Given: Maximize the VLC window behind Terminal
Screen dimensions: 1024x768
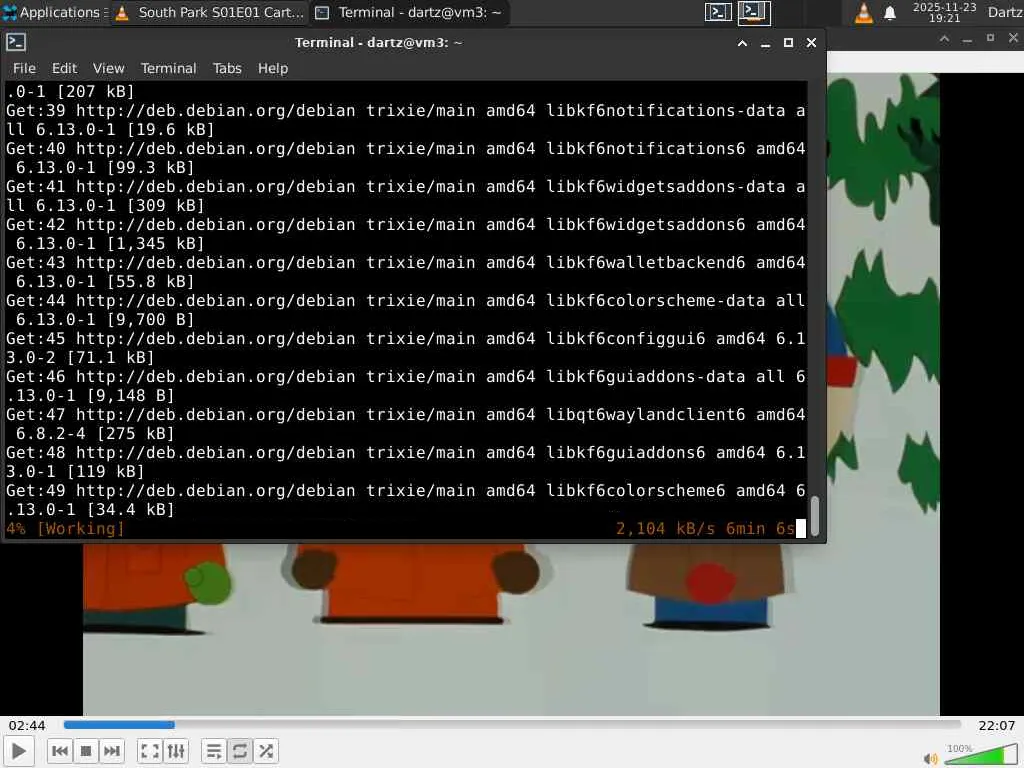Looking at the screenshot, I should click(990, 39).
